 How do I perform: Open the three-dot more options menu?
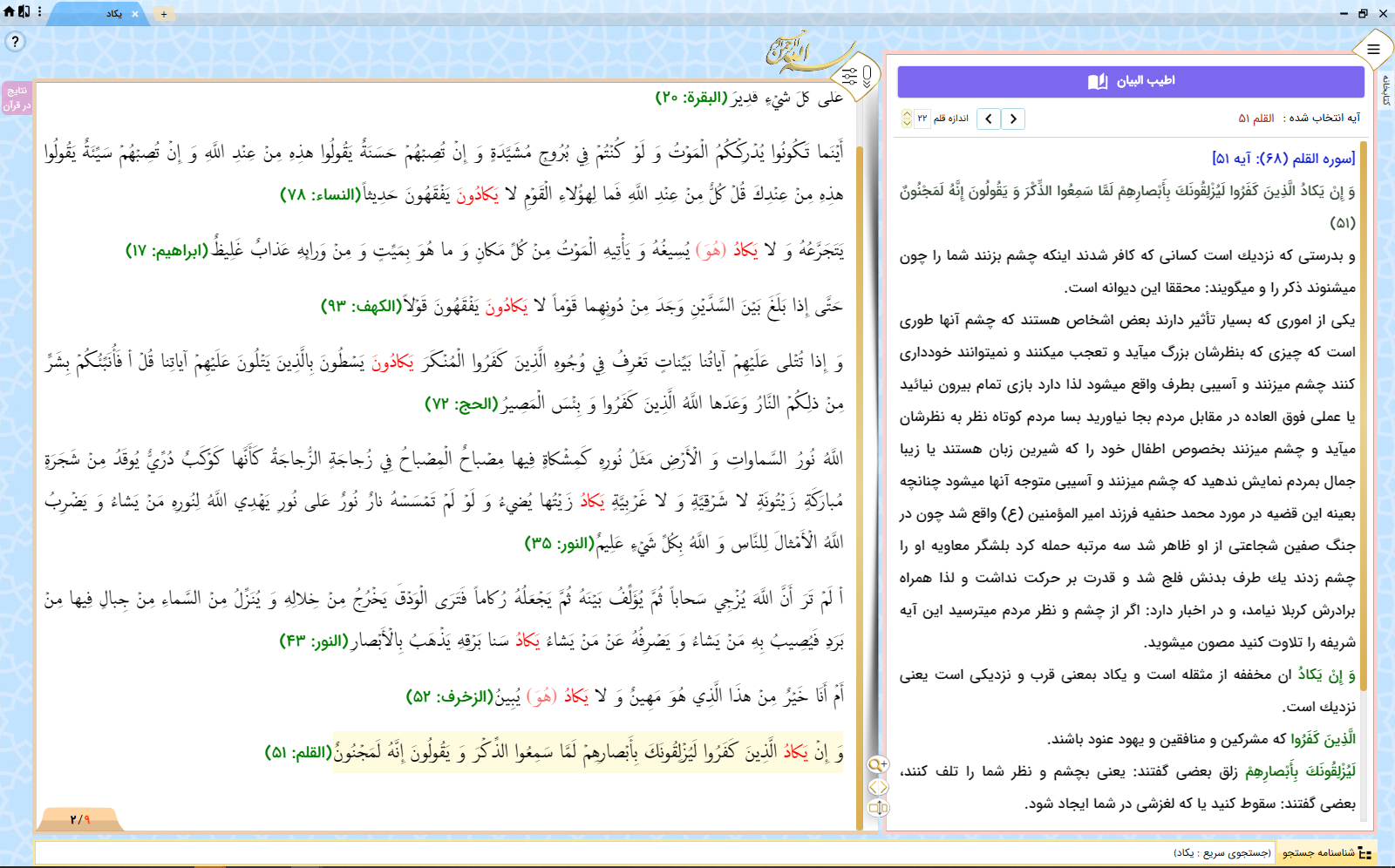coord(40,11)
